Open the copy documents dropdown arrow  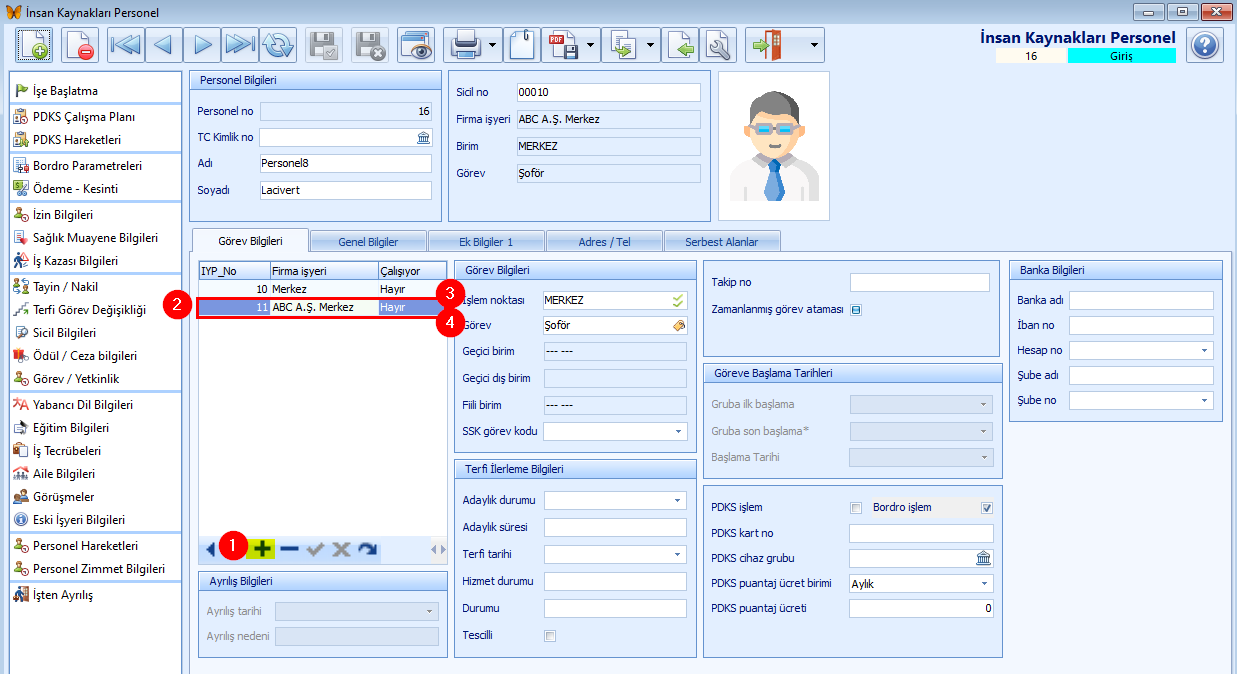pyautogui.click(x=651, y=45)
